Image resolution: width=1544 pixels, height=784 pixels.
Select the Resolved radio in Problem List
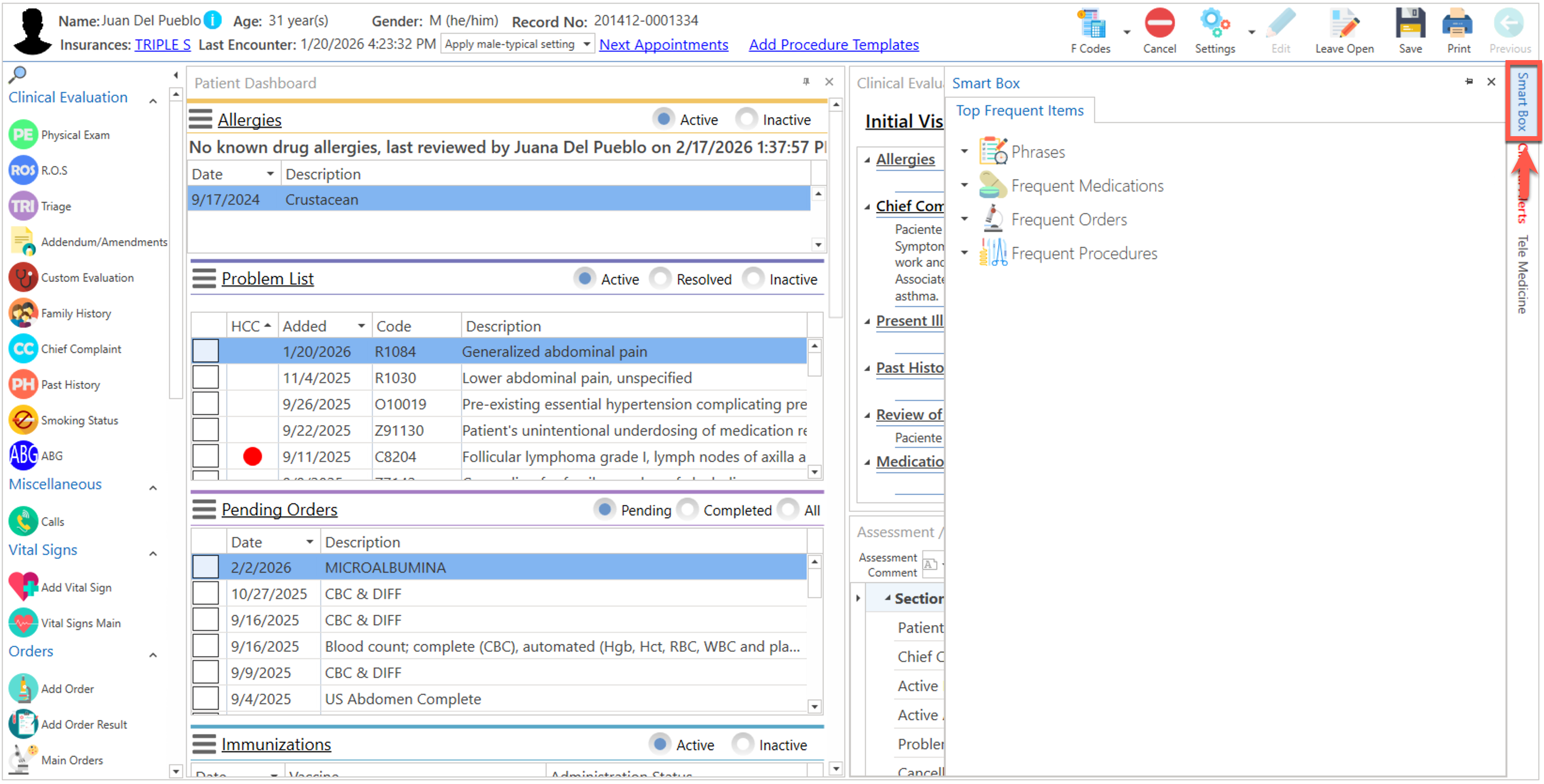(660, 279)
